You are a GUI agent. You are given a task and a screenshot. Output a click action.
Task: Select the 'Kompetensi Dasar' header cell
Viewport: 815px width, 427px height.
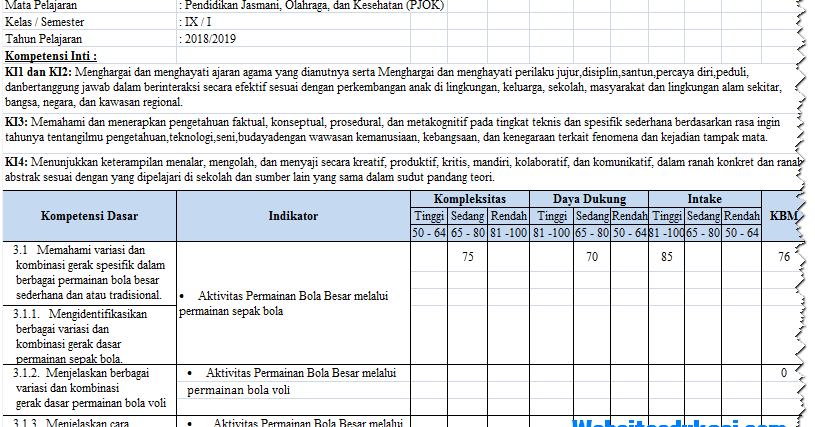89,216
